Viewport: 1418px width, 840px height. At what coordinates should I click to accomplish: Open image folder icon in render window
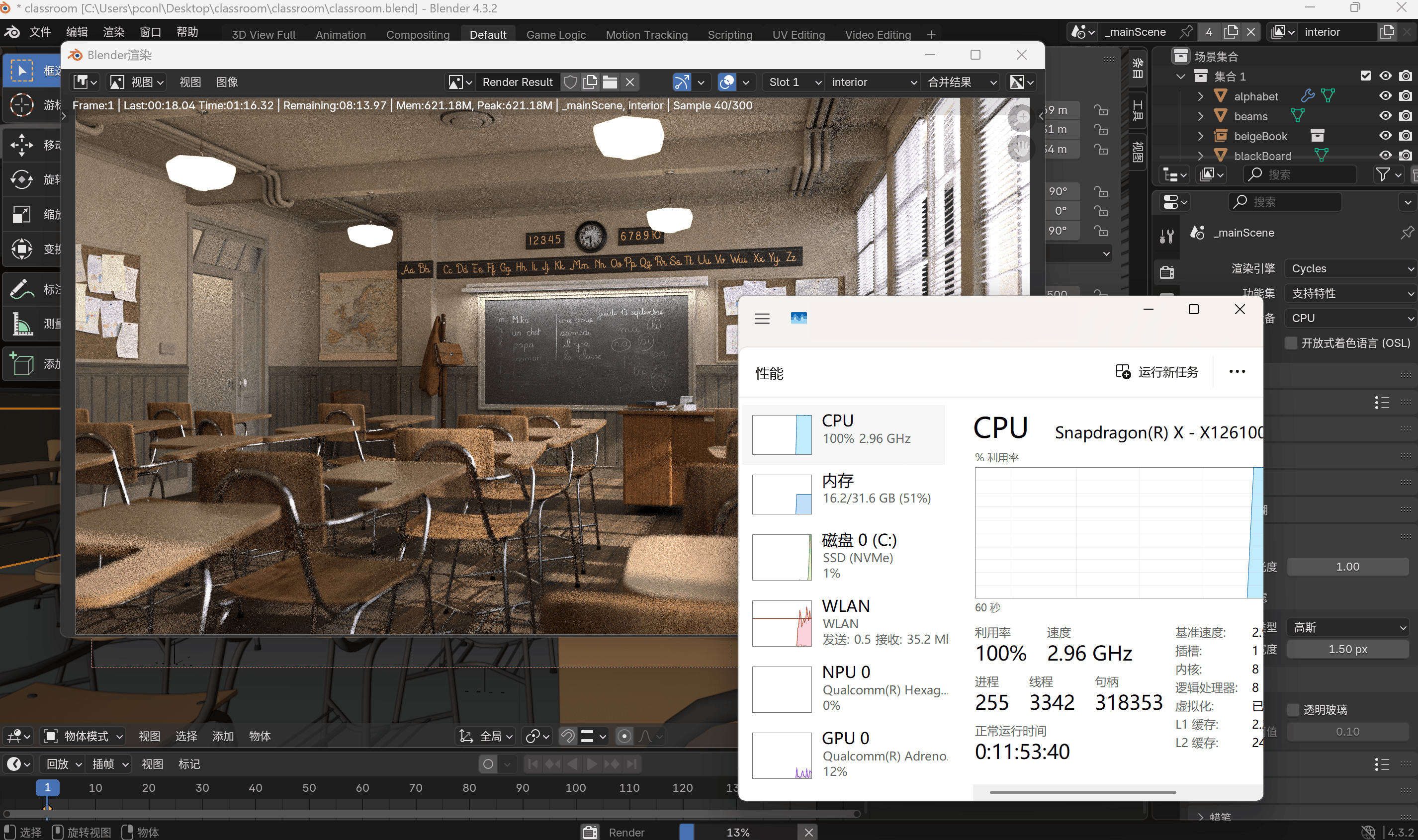coord(610,82)
